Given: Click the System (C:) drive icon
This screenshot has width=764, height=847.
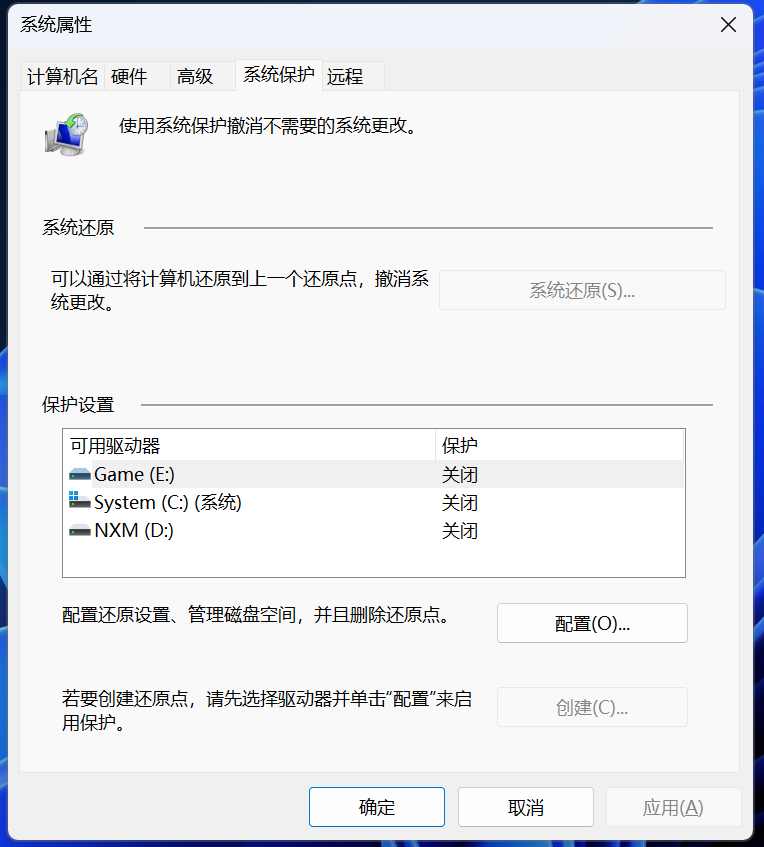Looking at the screenshot, I should pos(80,503).
